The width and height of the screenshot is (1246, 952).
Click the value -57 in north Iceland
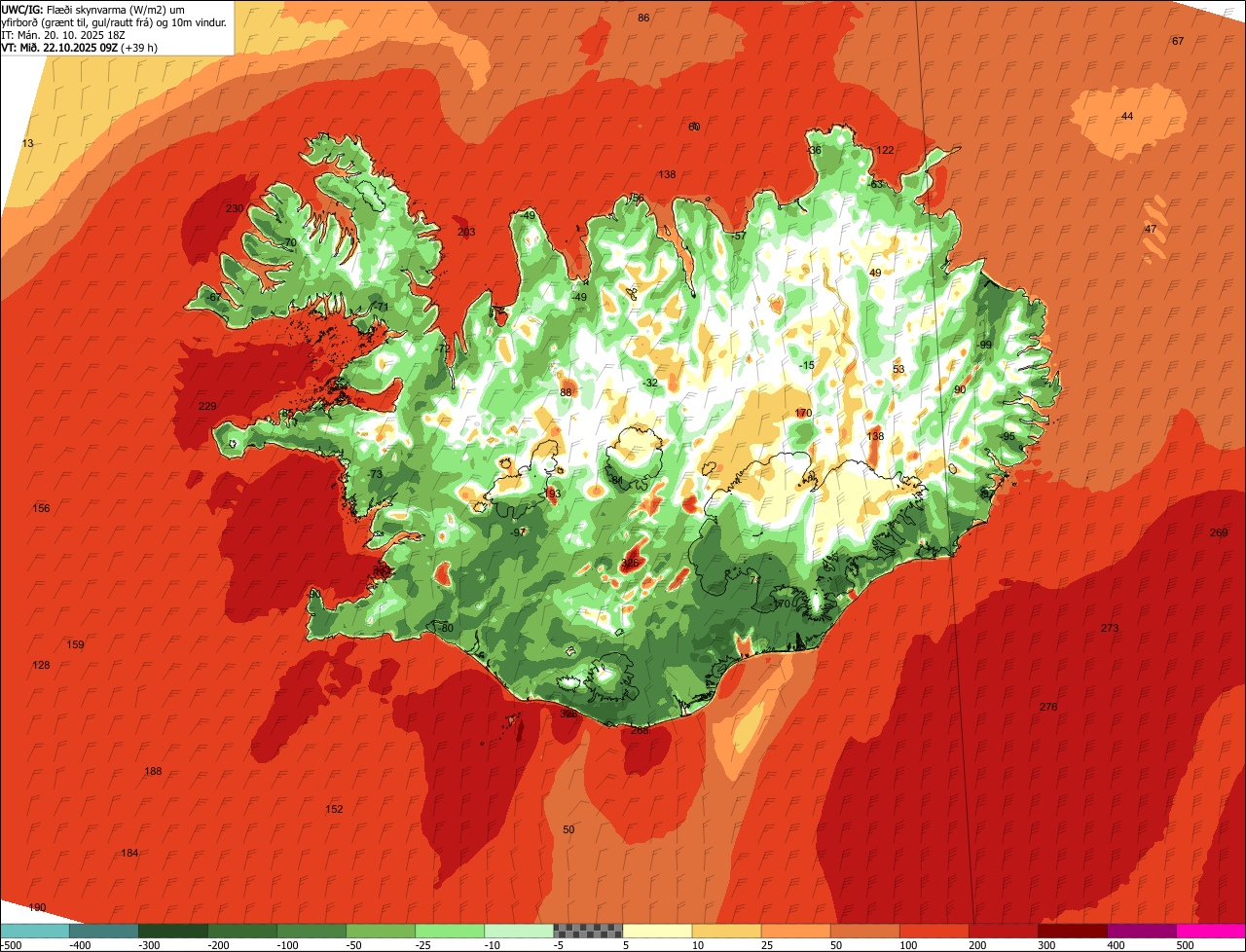pyautogui.click(x=739, y=237)
